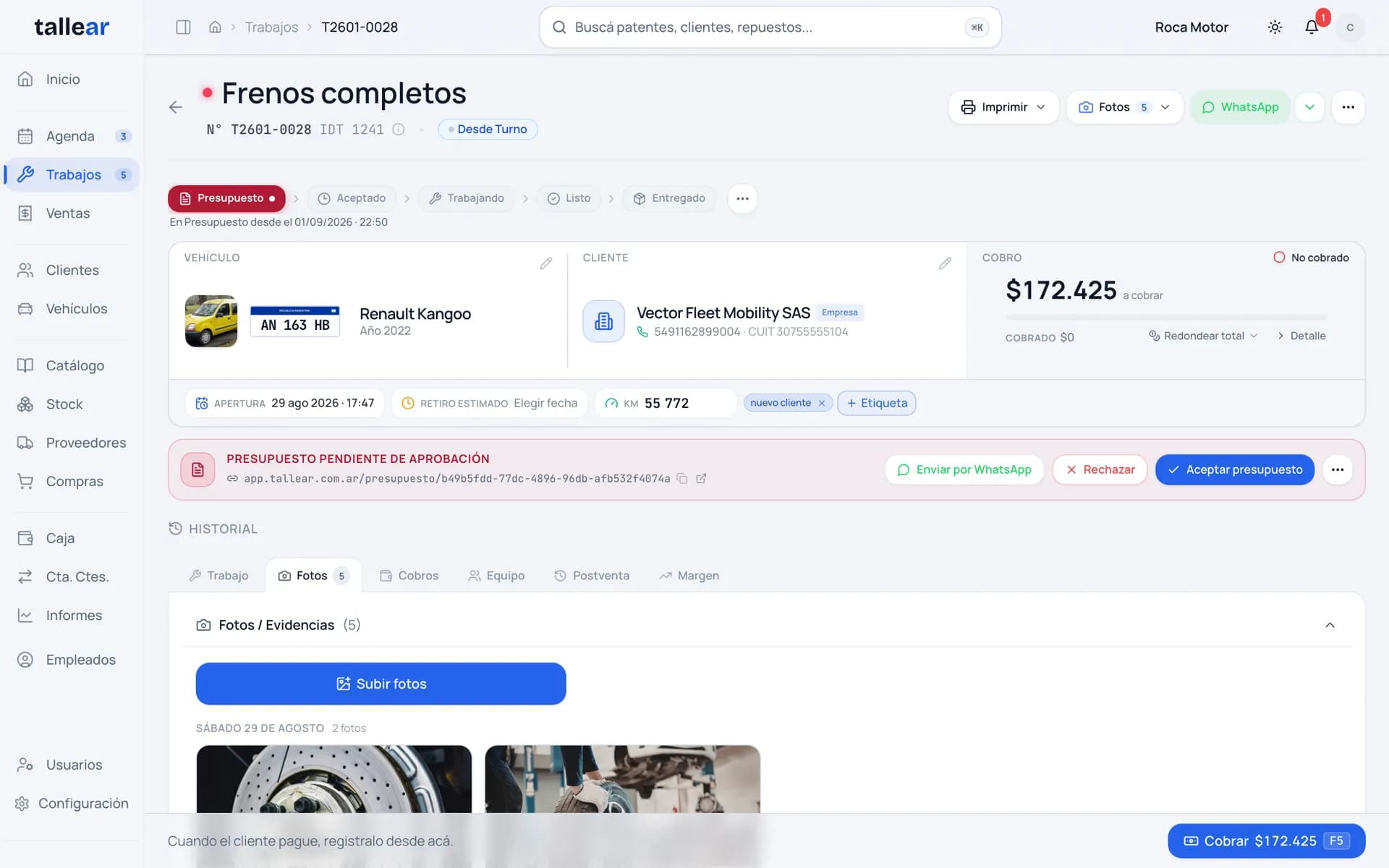Set status to Aceptado

coord(352,198)
